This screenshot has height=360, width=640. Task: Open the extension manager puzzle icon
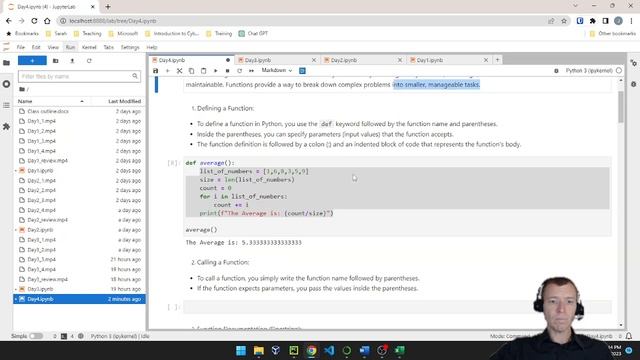6,127
